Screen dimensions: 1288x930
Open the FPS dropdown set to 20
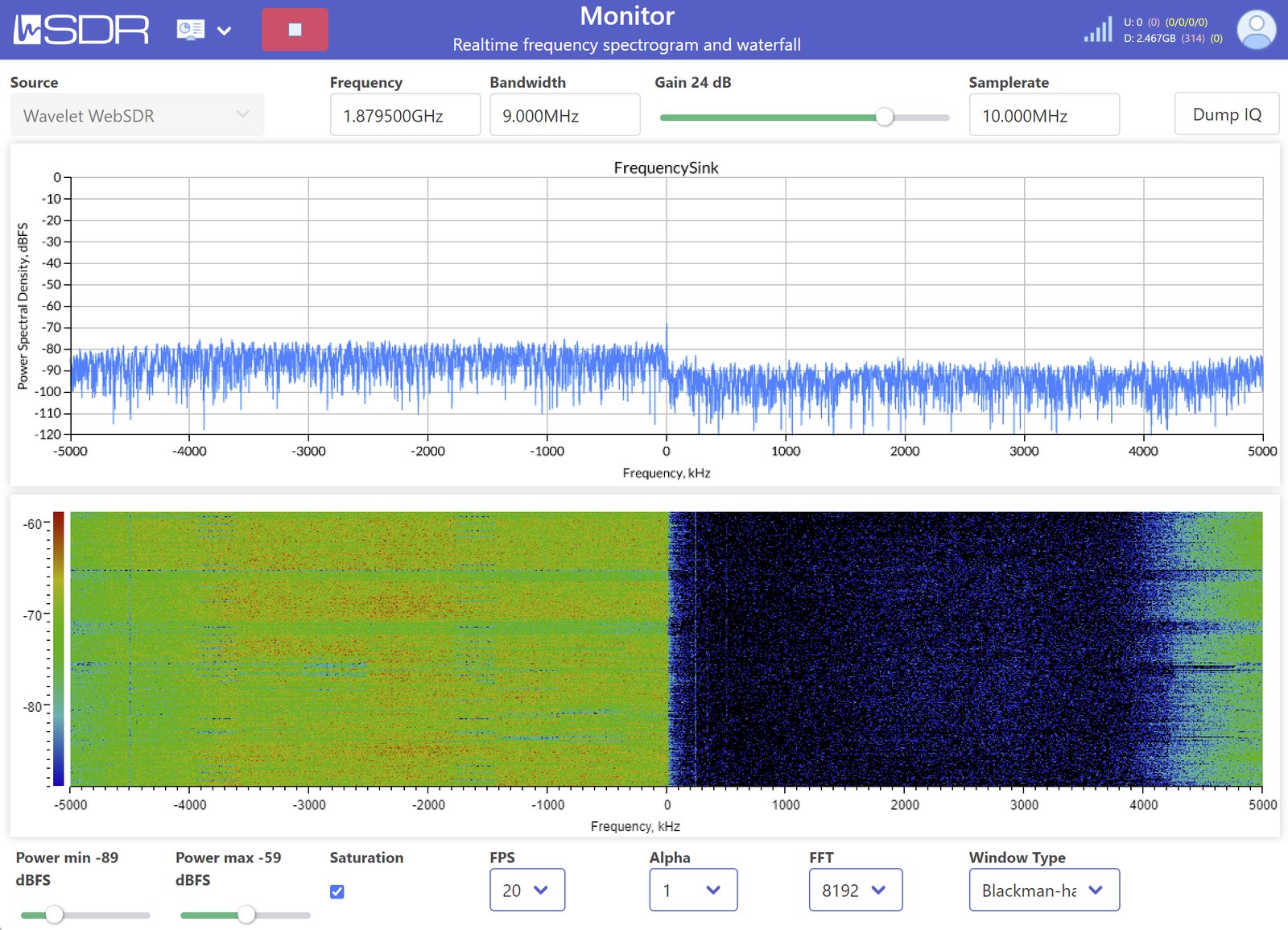pos(527,890)
